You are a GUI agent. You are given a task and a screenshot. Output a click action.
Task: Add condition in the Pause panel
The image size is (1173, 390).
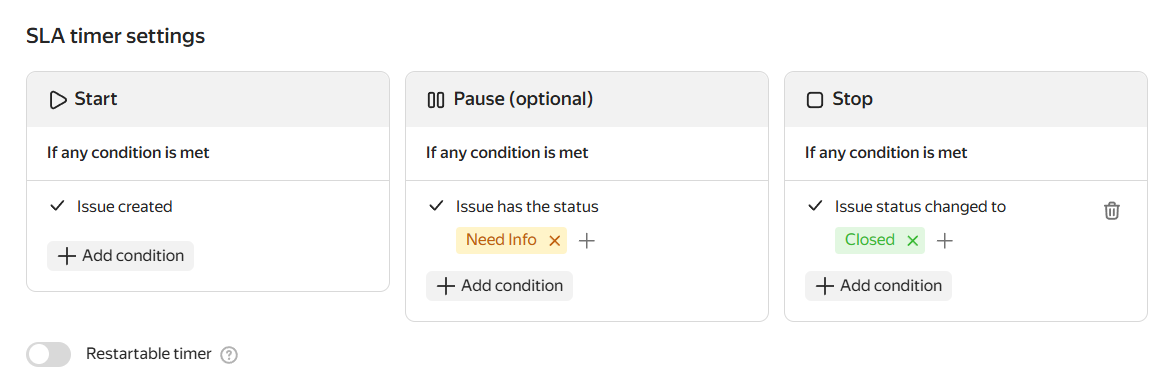click(500, 286)
